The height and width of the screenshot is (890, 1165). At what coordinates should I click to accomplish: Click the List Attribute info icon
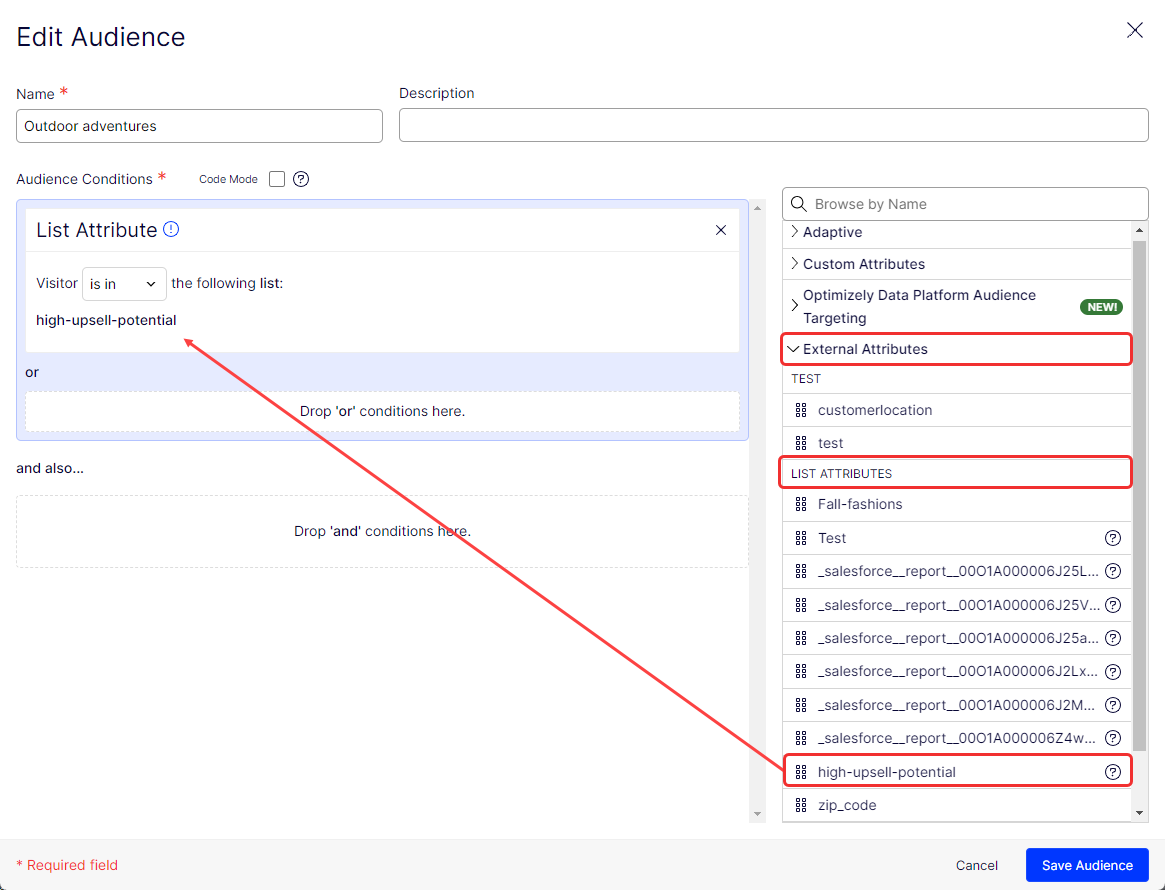click(x=171, y=229)
